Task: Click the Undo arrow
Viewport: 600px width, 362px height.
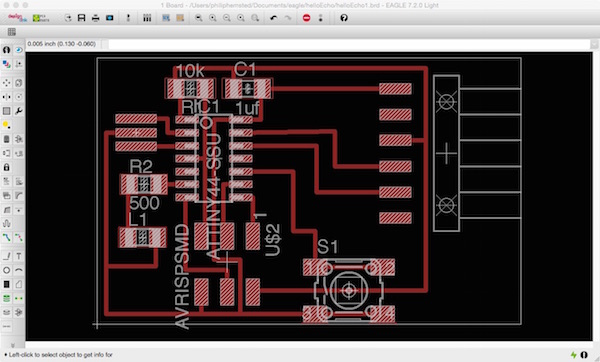Action: (273, 18)
